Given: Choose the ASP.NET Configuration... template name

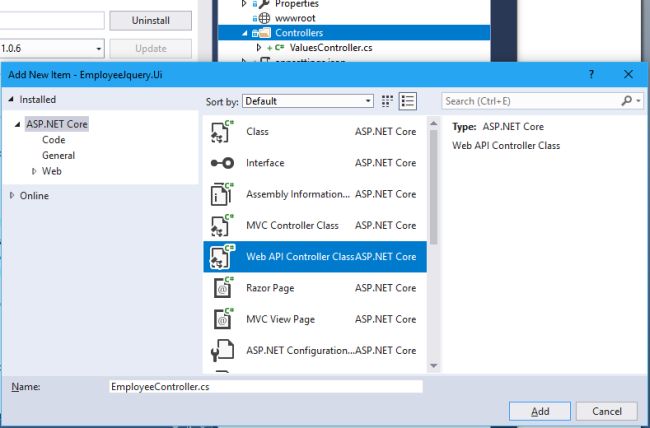Looking at the screenshot, I should (x=300, y=351).
